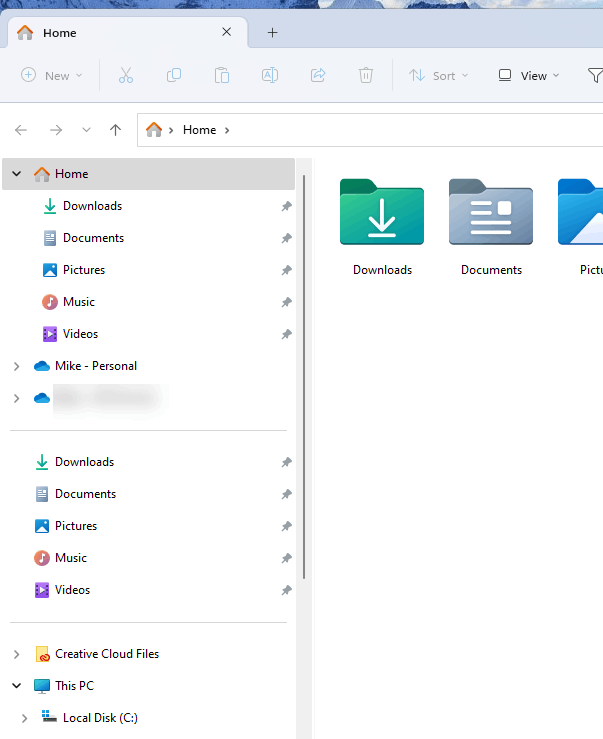Image resolution: width=603 pixels, height=739 pixels.
Task: Click the New button
Action: [x=52, y=75]
